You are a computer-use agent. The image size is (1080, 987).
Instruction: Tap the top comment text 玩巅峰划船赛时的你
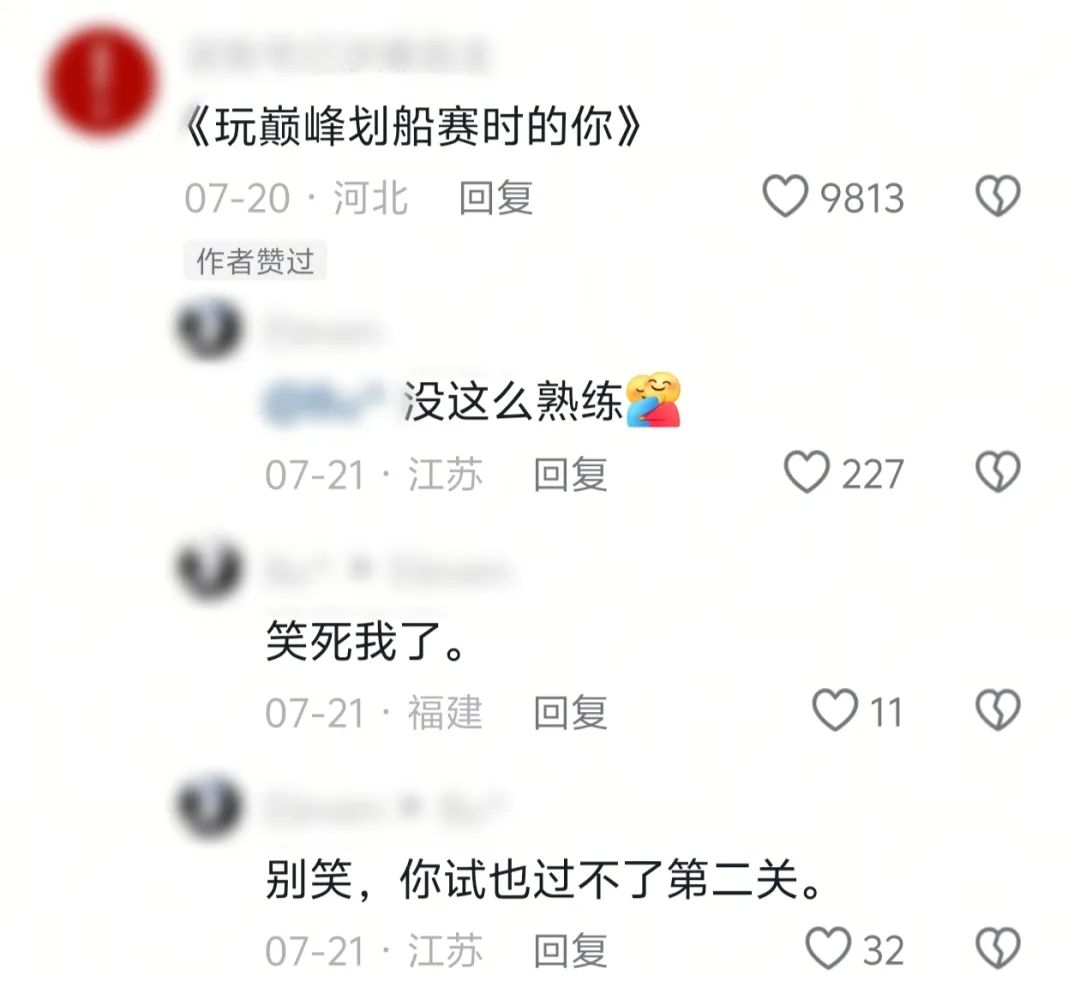pyautogui.click(x=414, y=128)
